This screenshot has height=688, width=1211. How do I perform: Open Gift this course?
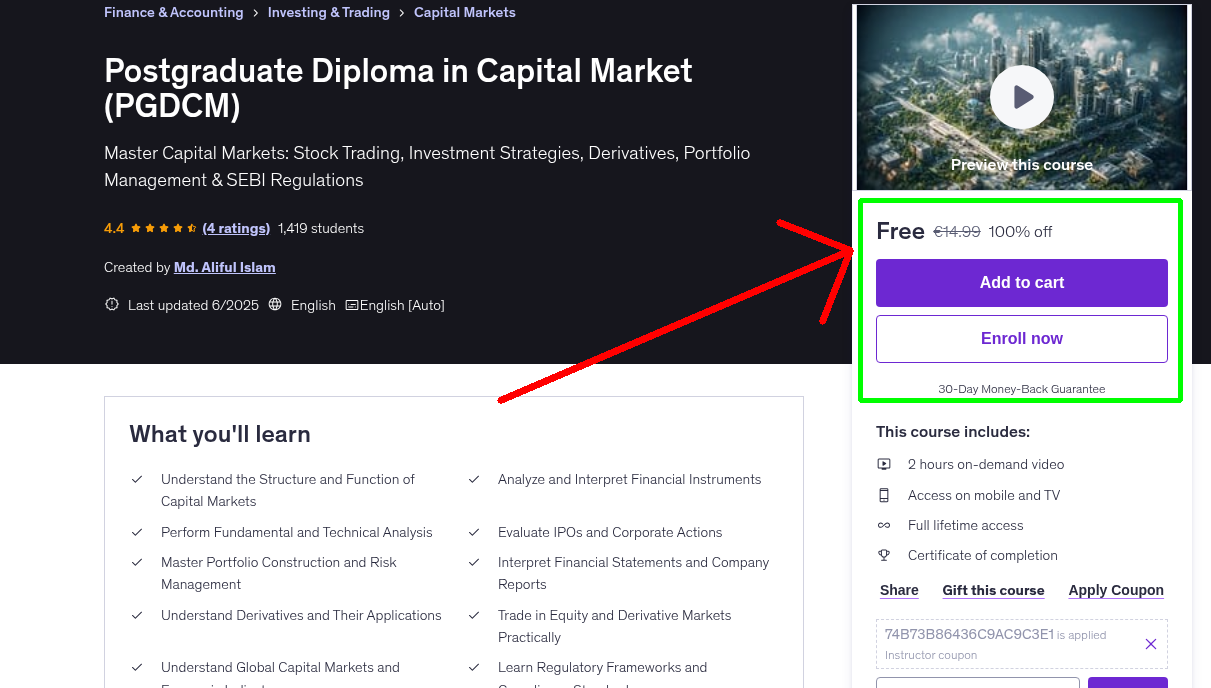tap(993, 590)
